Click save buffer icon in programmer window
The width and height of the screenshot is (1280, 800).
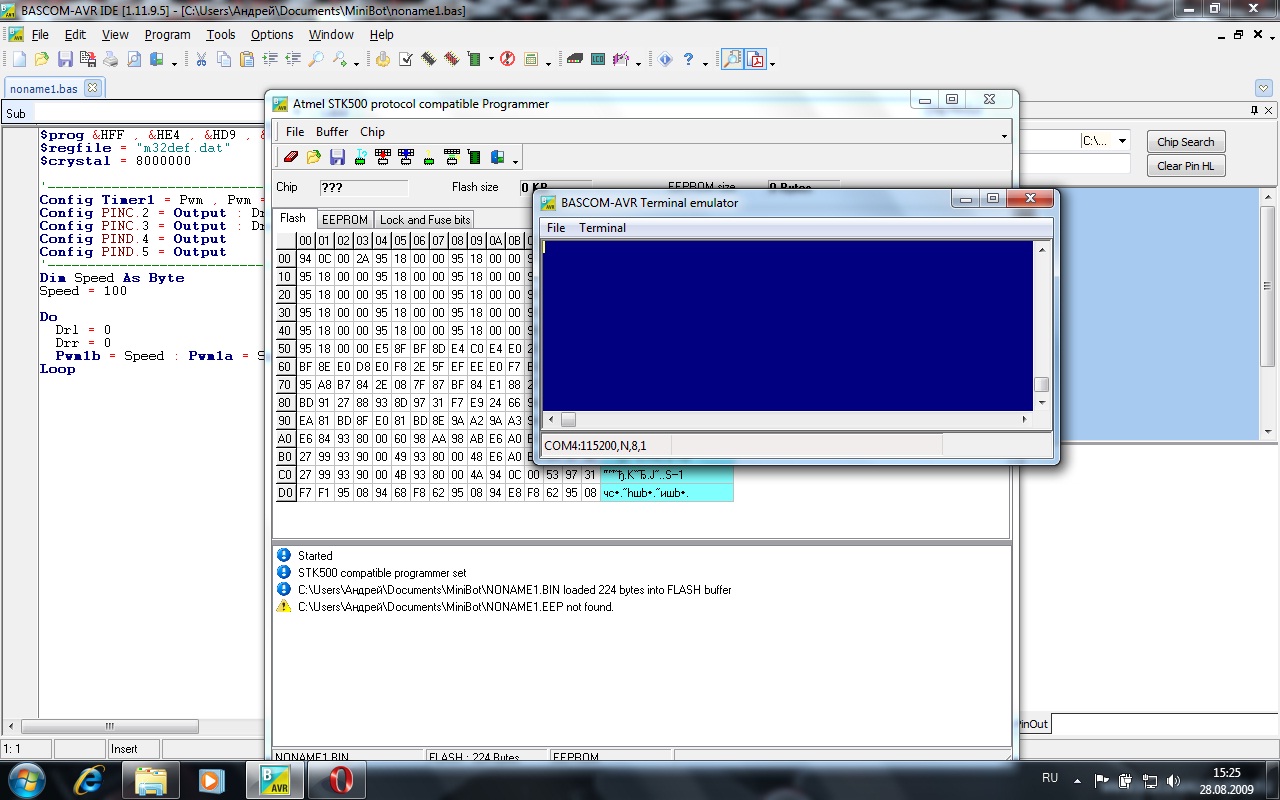(x=337, y=157)
